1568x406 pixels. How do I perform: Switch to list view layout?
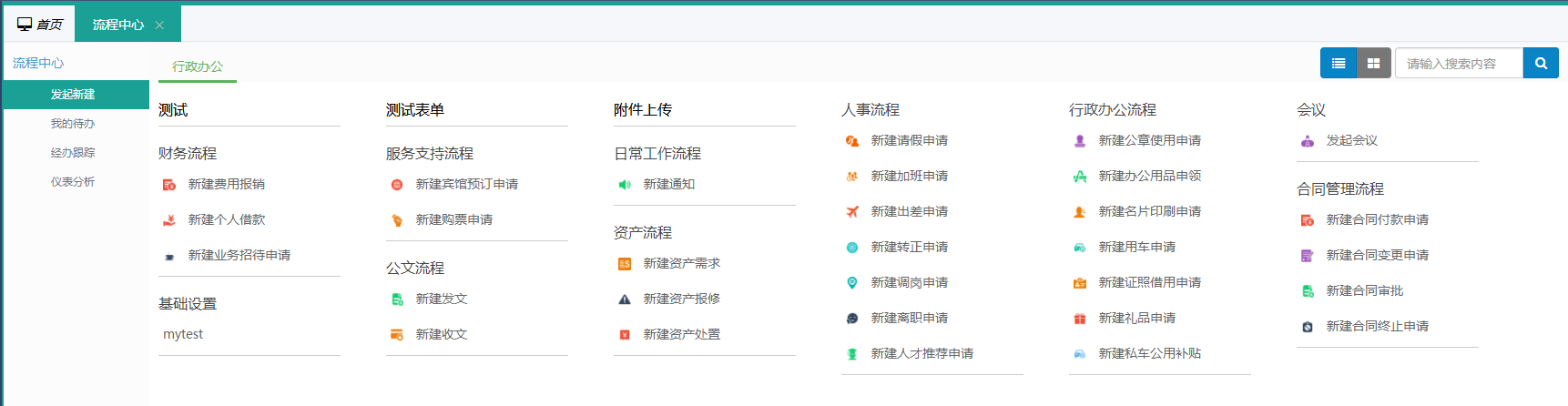pyautogui.click(x=1339, y=63)
